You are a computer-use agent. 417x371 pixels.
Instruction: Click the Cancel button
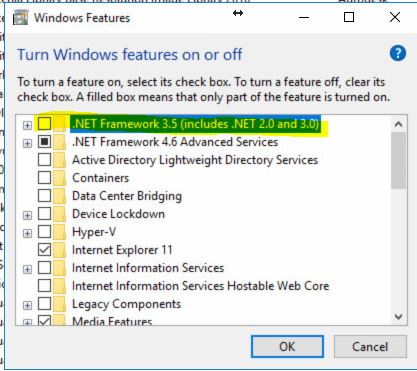(370, 347)
